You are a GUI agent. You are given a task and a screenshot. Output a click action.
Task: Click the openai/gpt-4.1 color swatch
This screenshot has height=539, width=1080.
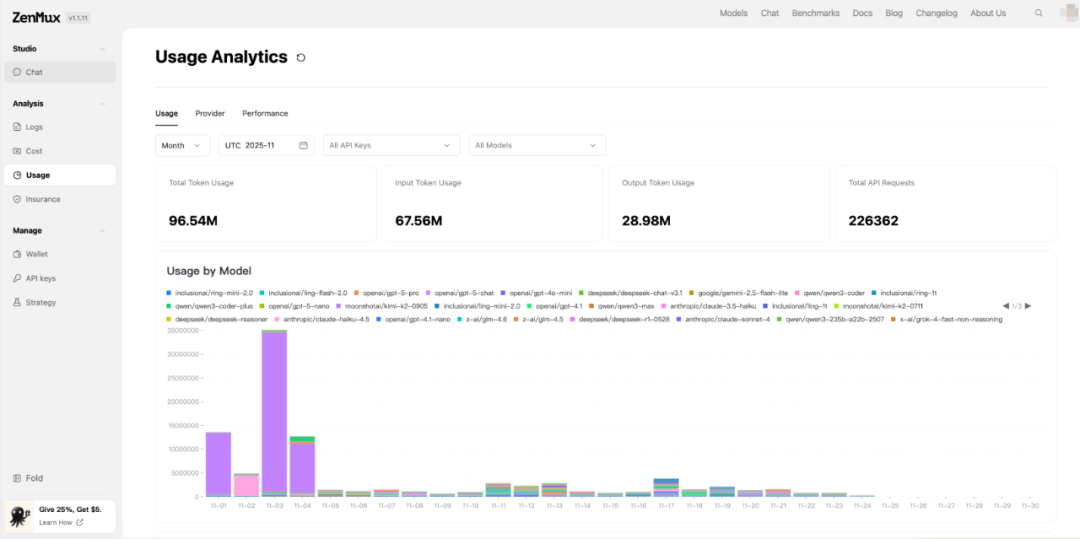(529, 306)
